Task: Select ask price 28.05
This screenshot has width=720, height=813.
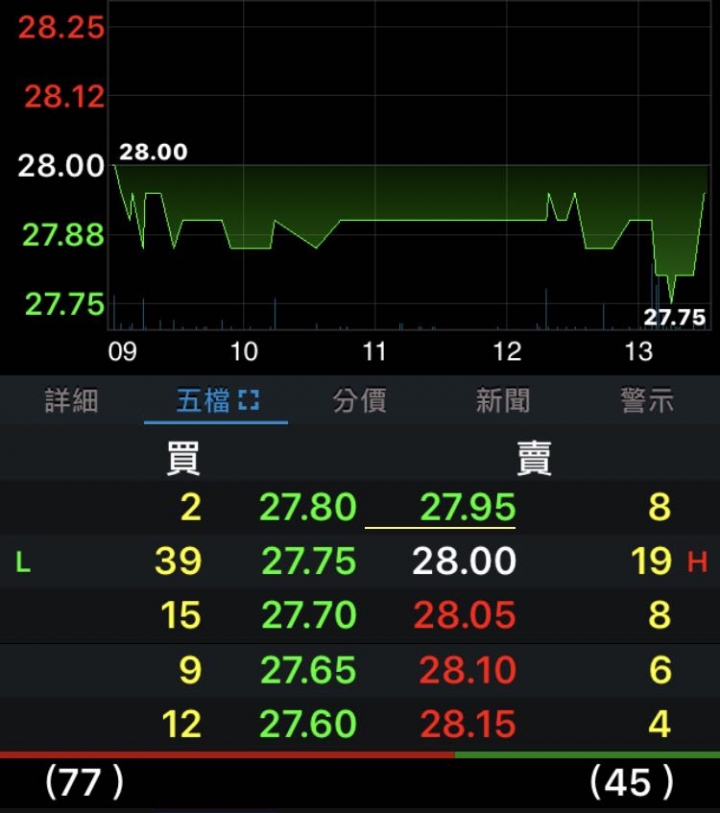Action: [465, 615]
